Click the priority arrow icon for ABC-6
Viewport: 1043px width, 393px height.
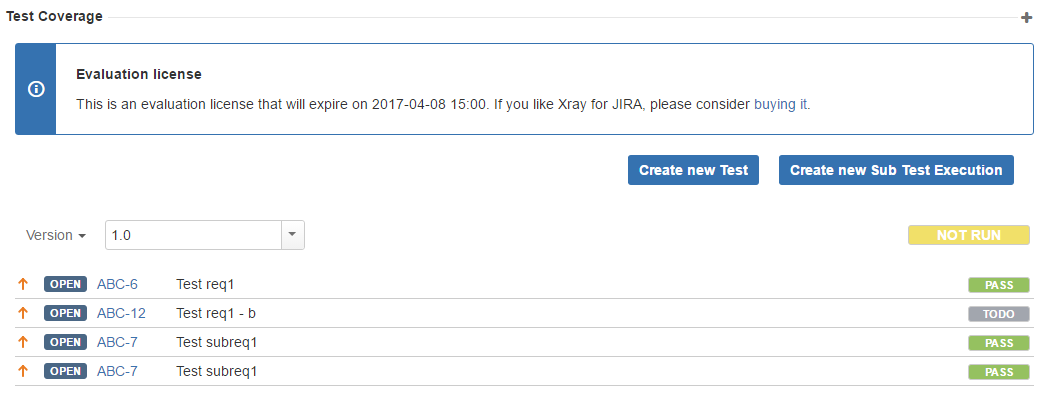coord(23,284)
